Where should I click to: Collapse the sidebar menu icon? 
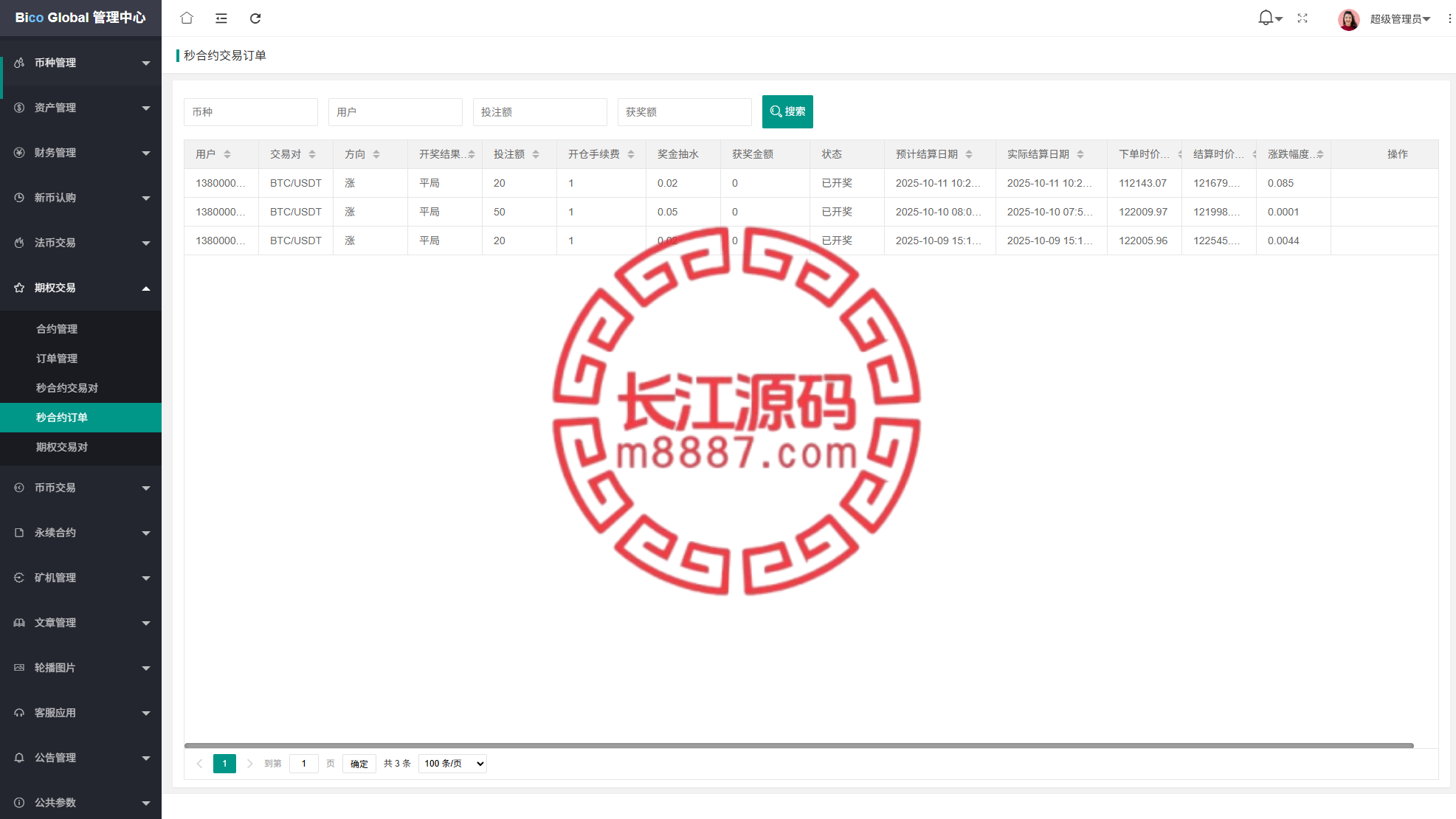(x=221, y=18)
